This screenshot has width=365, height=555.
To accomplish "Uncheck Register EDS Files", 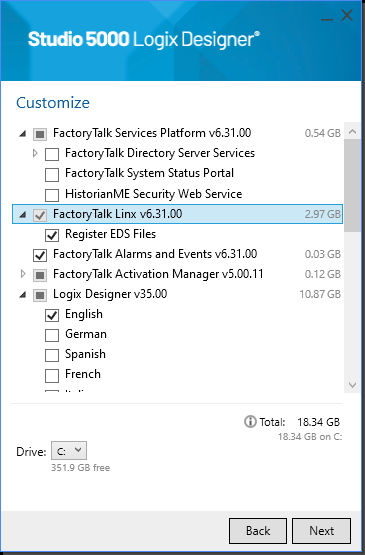I will point(52,235).
